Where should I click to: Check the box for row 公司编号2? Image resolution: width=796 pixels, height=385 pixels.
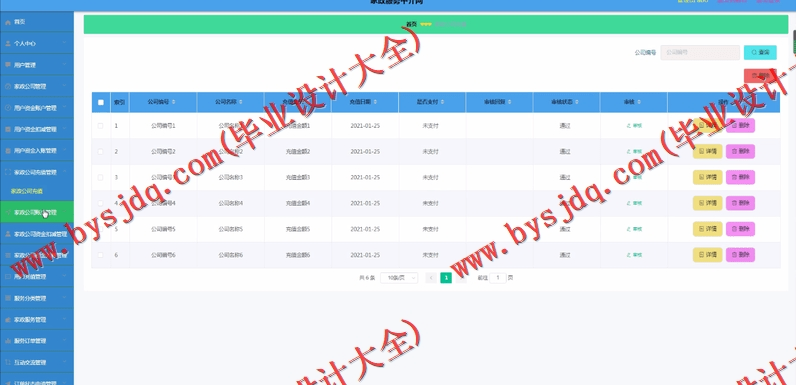101,151
